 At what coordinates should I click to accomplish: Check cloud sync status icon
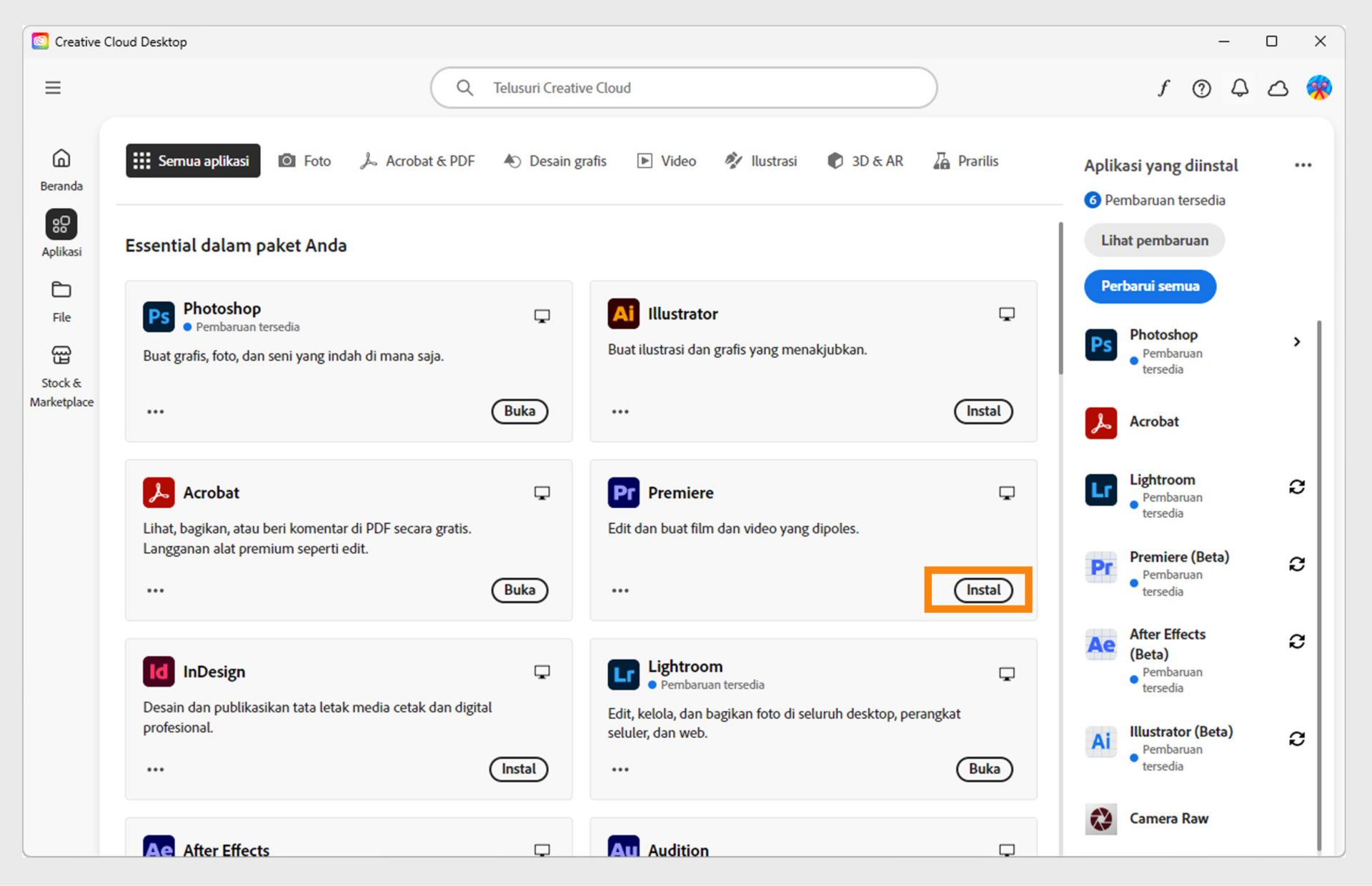(x=1278, y=88)
